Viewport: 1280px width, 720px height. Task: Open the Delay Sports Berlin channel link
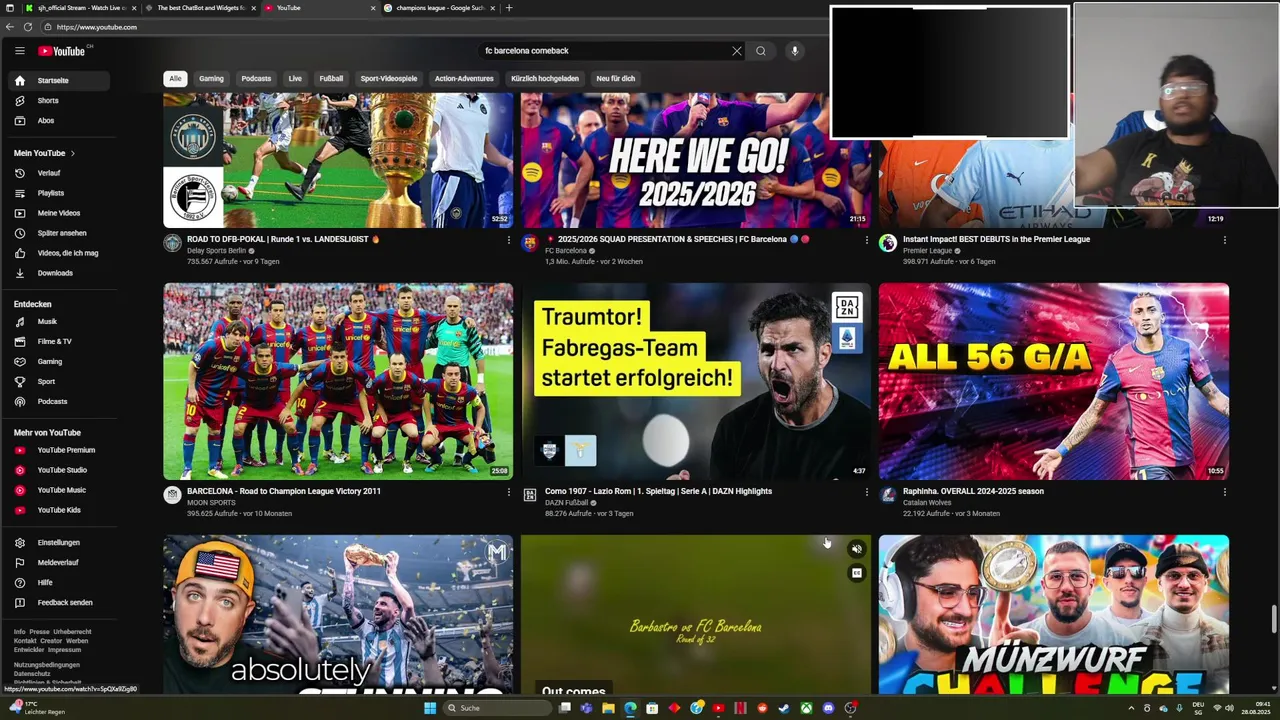pos(216,251)
